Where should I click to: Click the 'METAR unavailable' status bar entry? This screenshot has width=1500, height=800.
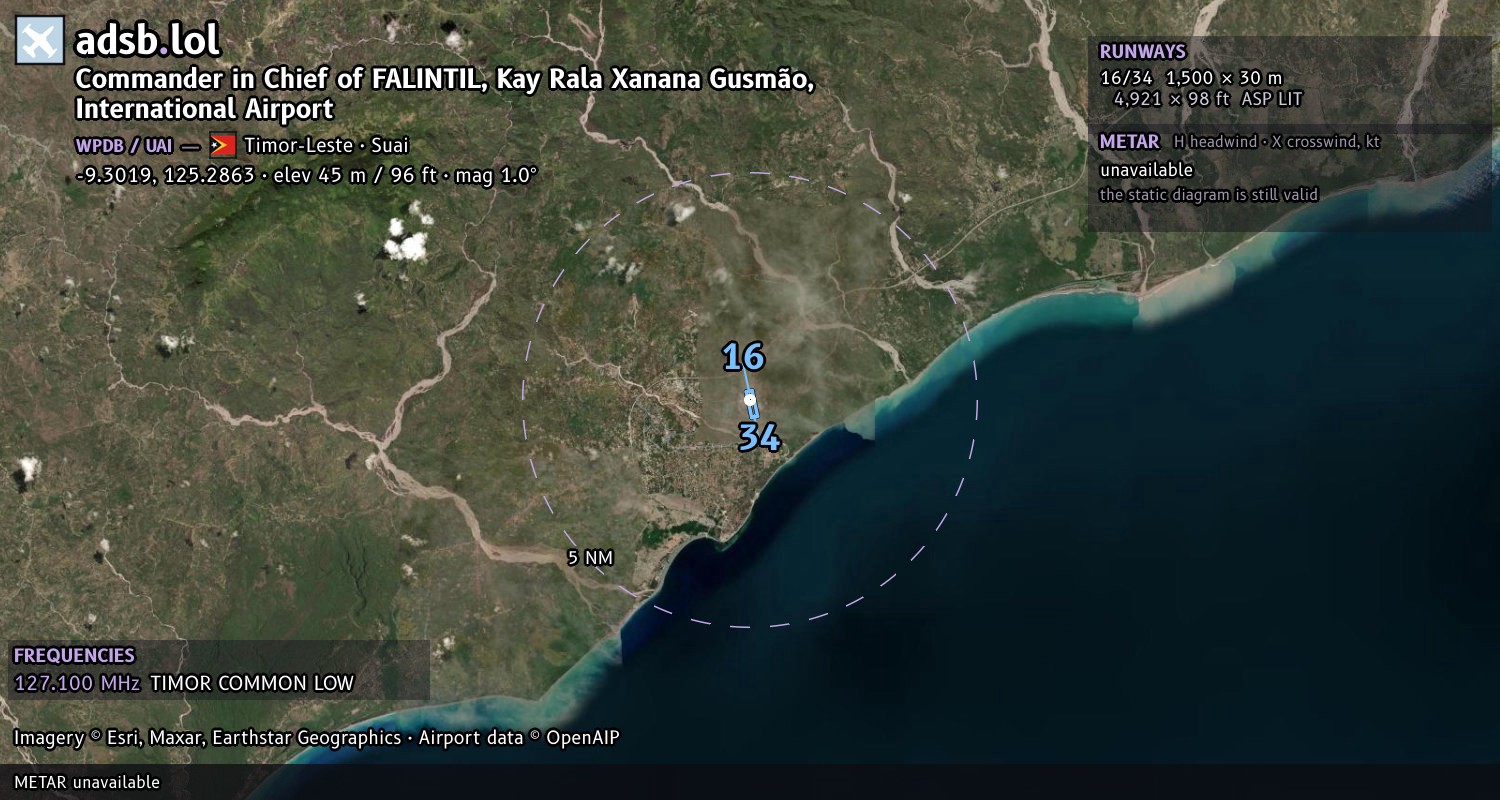(87, 782)
